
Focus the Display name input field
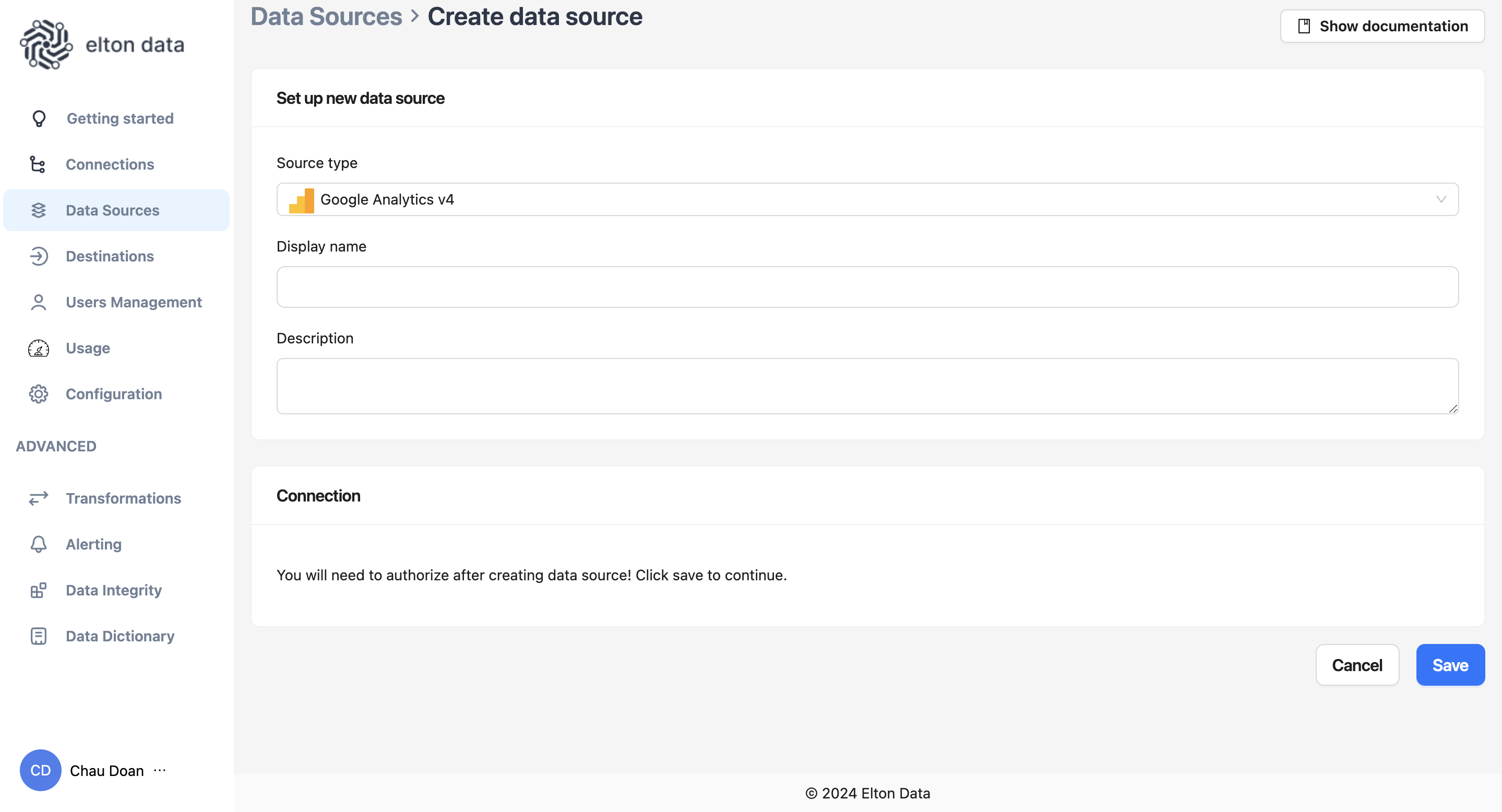866,288
